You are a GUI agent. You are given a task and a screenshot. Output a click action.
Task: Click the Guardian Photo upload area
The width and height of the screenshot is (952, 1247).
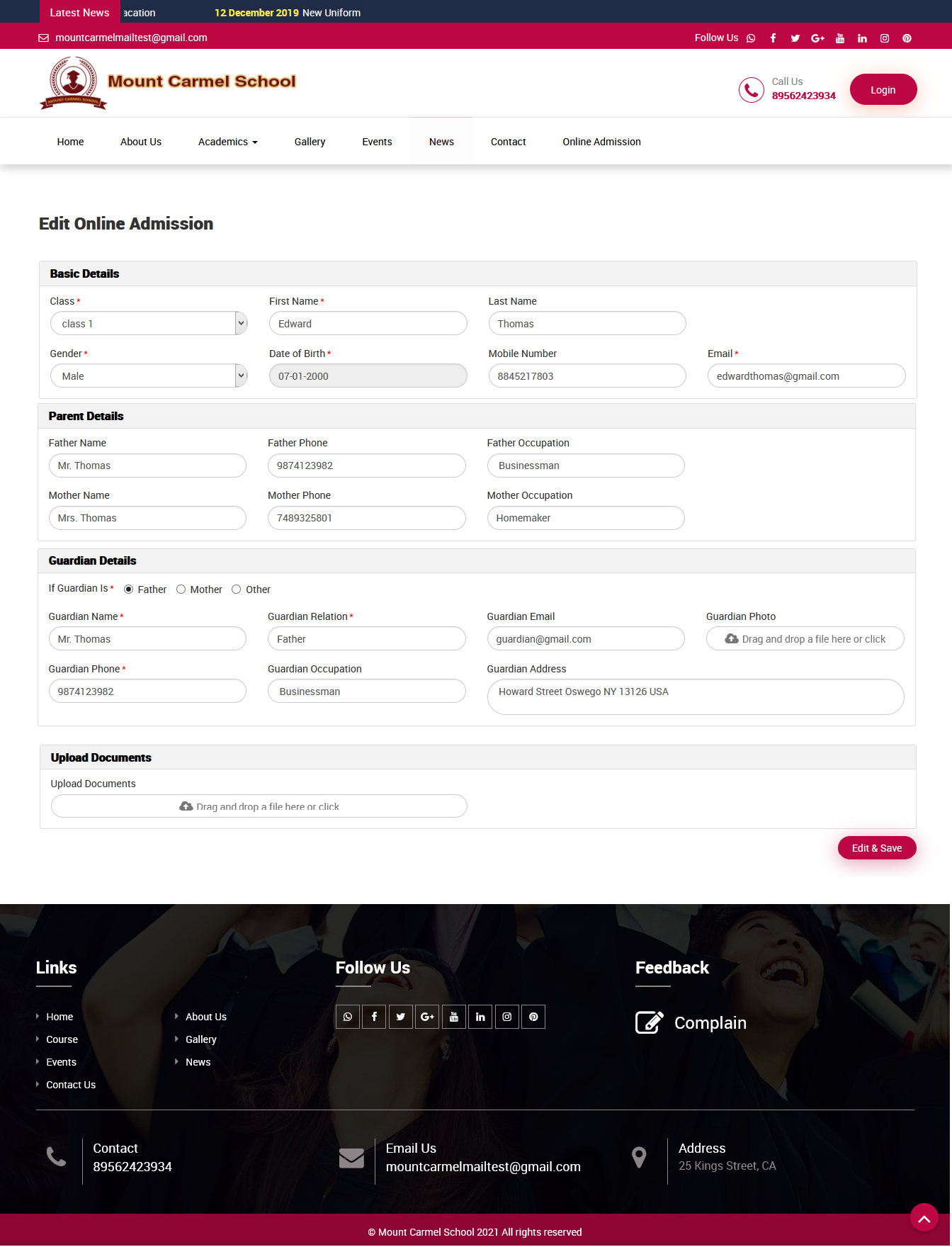click(x=805, y=639)
